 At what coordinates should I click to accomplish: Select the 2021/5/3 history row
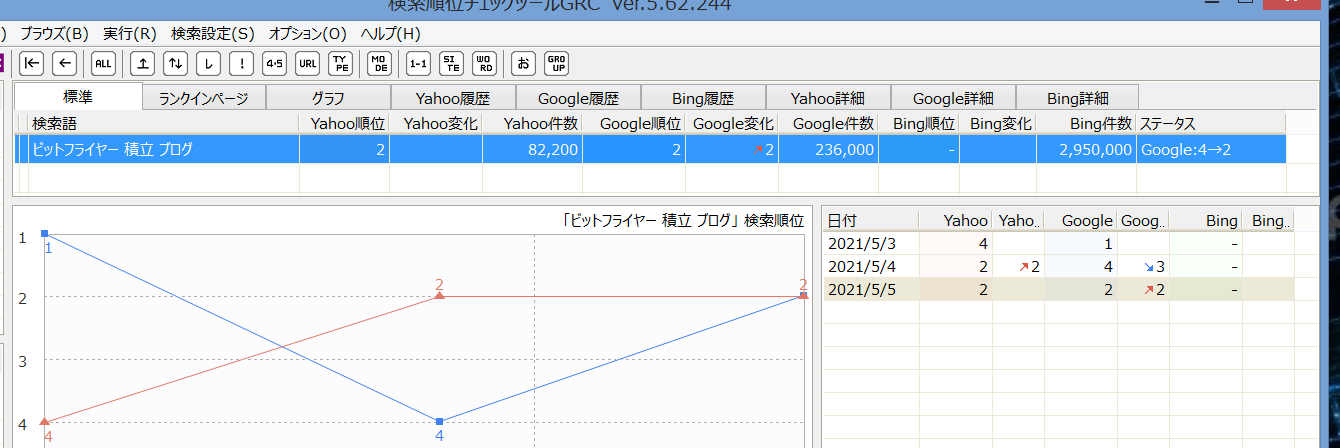coord(1058,243)
